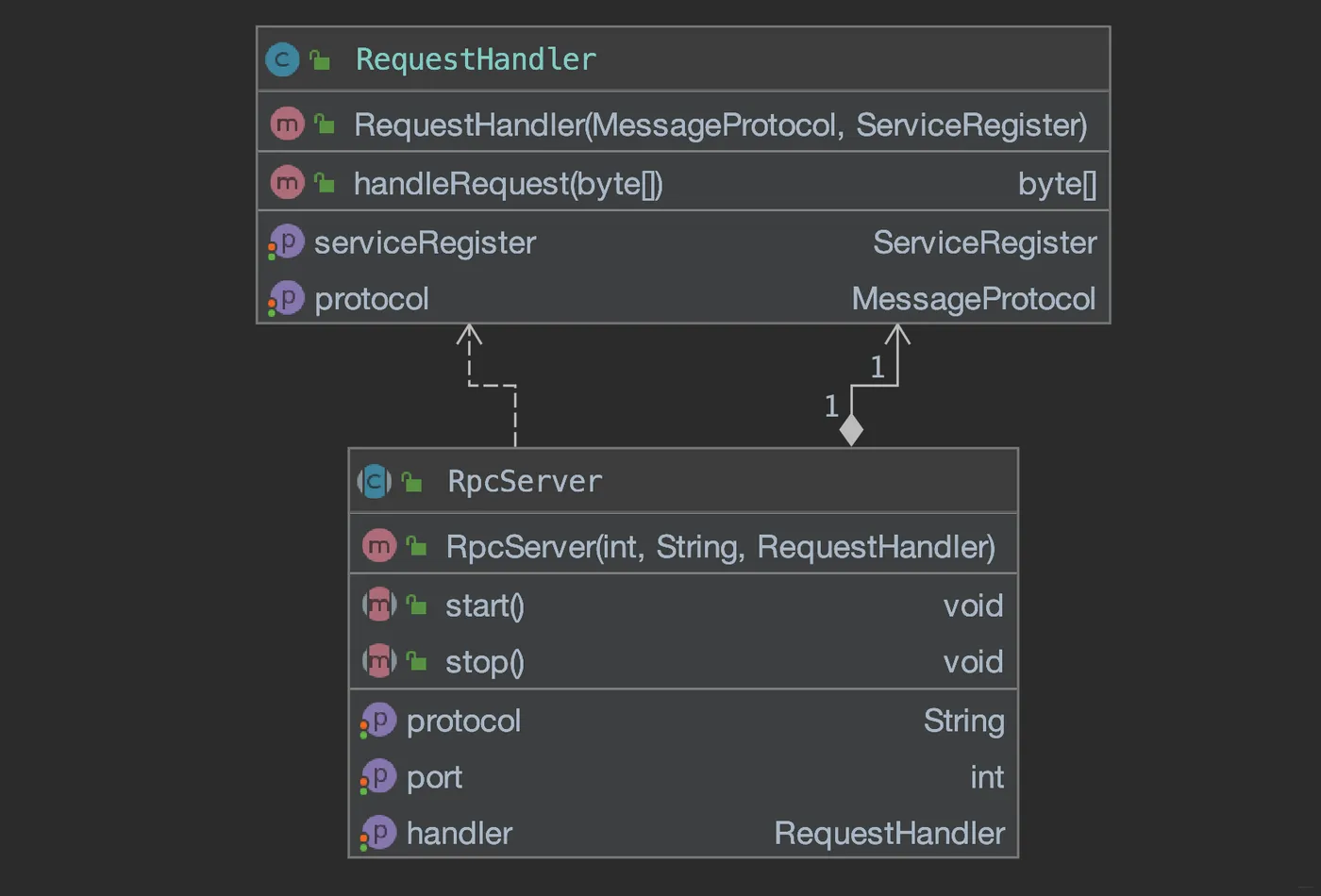Click the property icon beside handler field
This screenshot has width=1321, height=896.
coord(379,834)
